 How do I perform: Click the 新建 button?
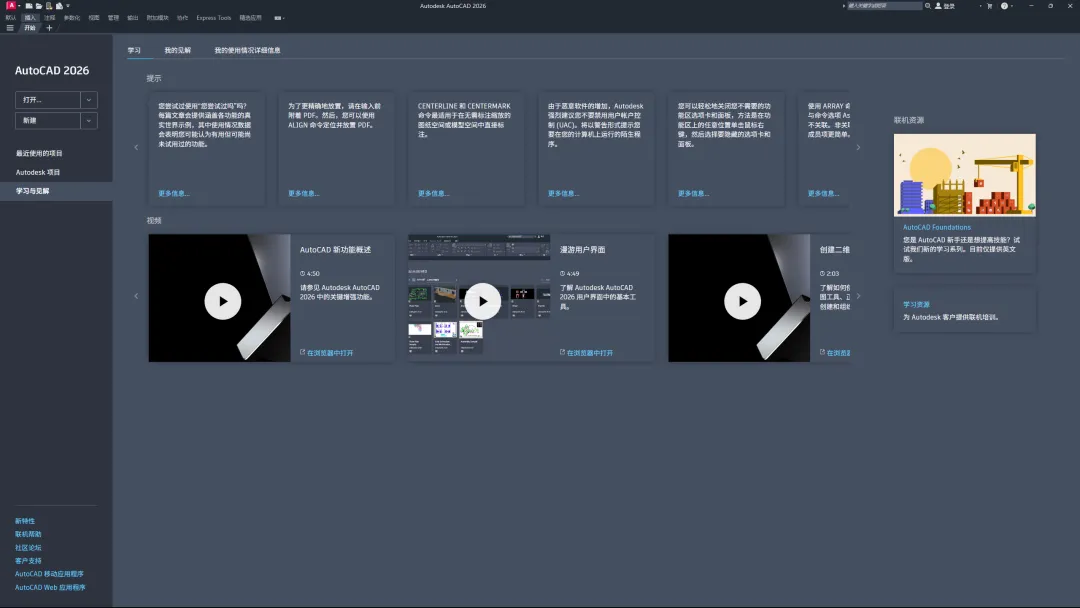tap(48, 120)
